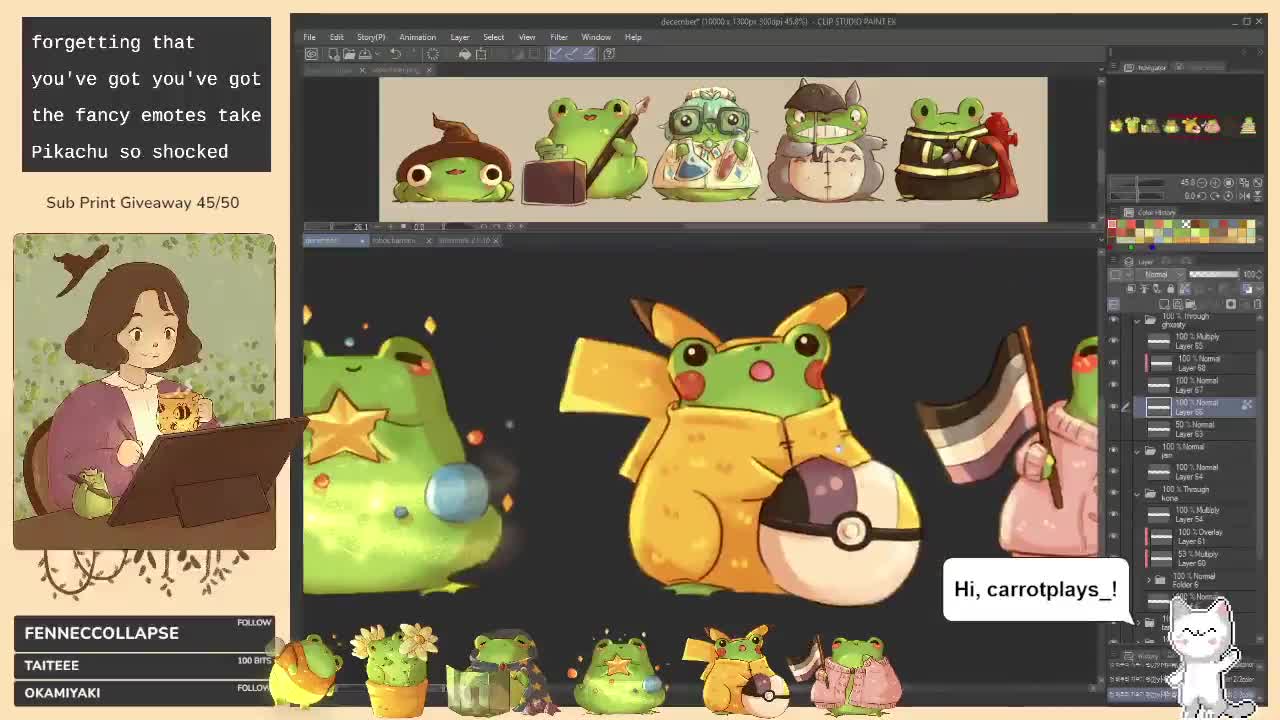Click the Navigator rotate right icon
The width and height of the screenshot is (1280, 720).
1215,196
